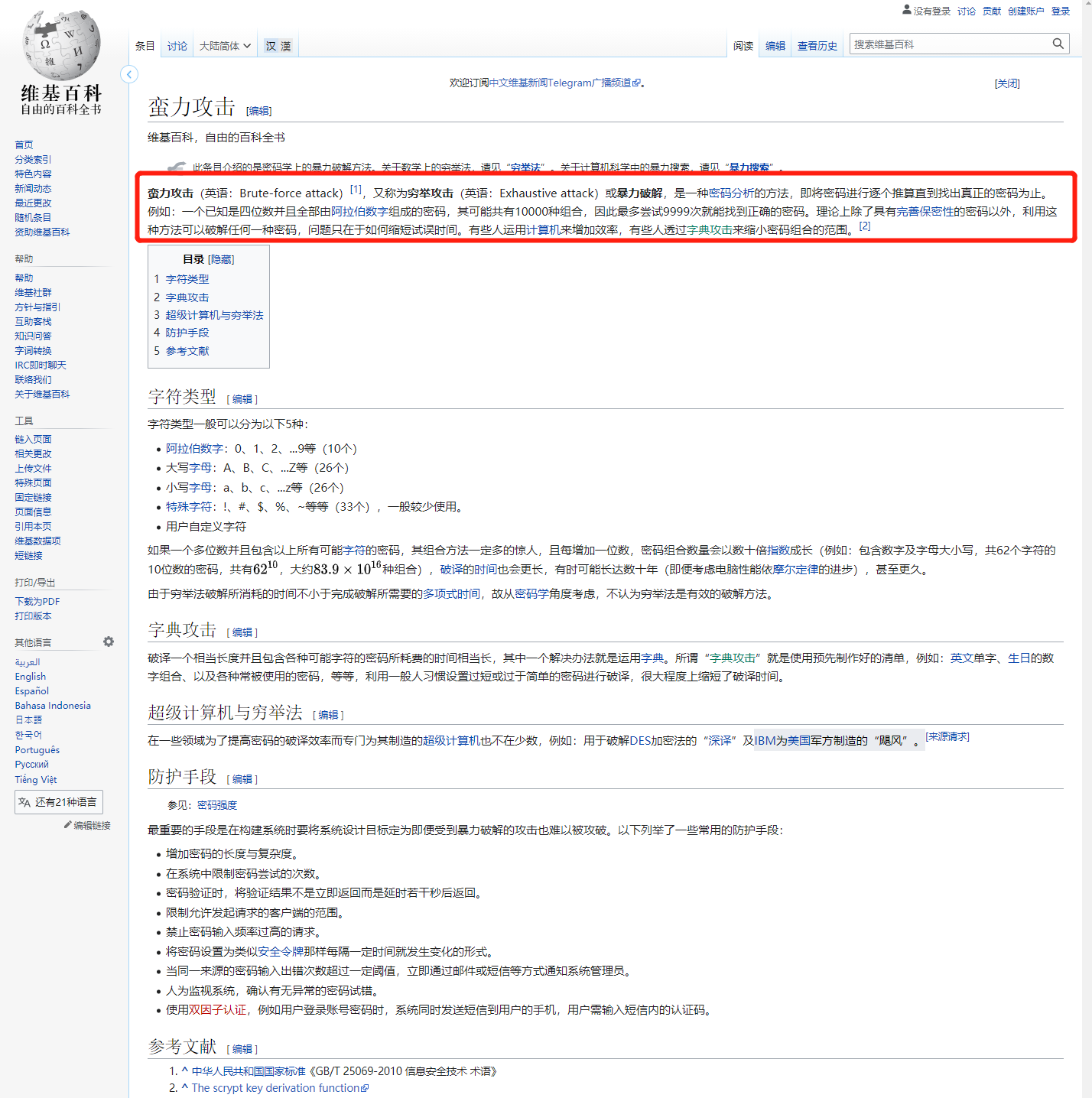The width and height of the screenshot is (1092, 1098).
Task: Switch to the 讨论 tab
Action: click(177, 46)
